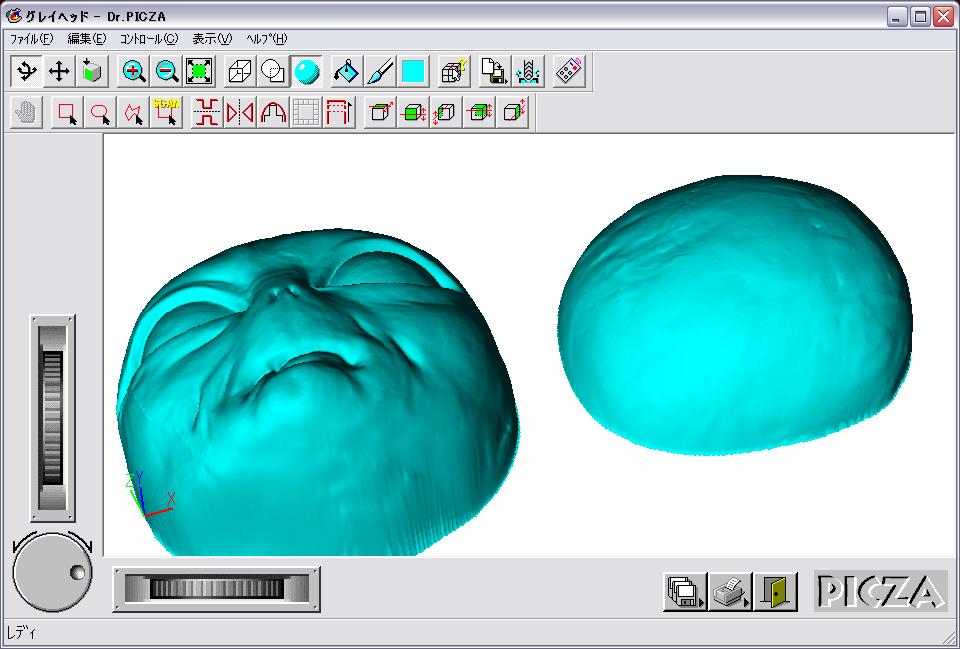Click the red invert height icon
This screenshot has height=649, width=960.
(207, 113)
